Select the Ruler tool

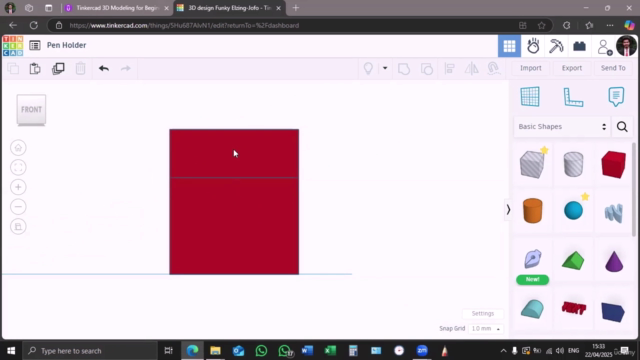pos(573,97)
